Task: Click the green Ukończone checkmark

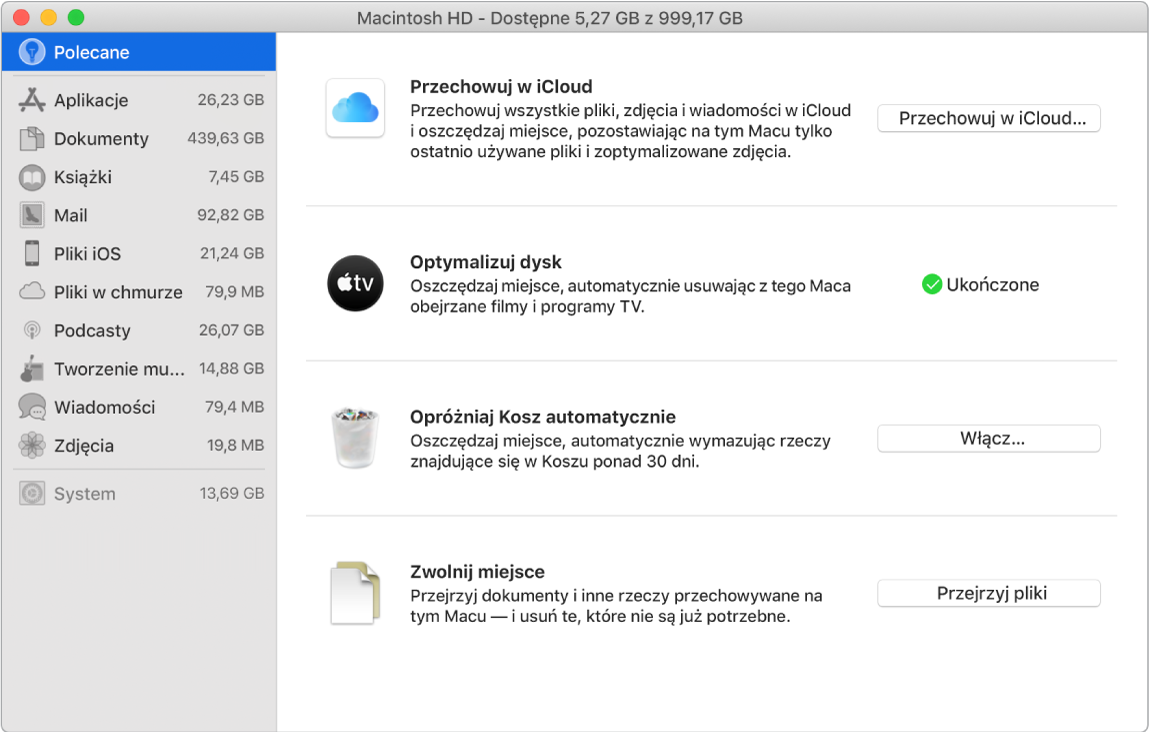Action: click(932, 284)
